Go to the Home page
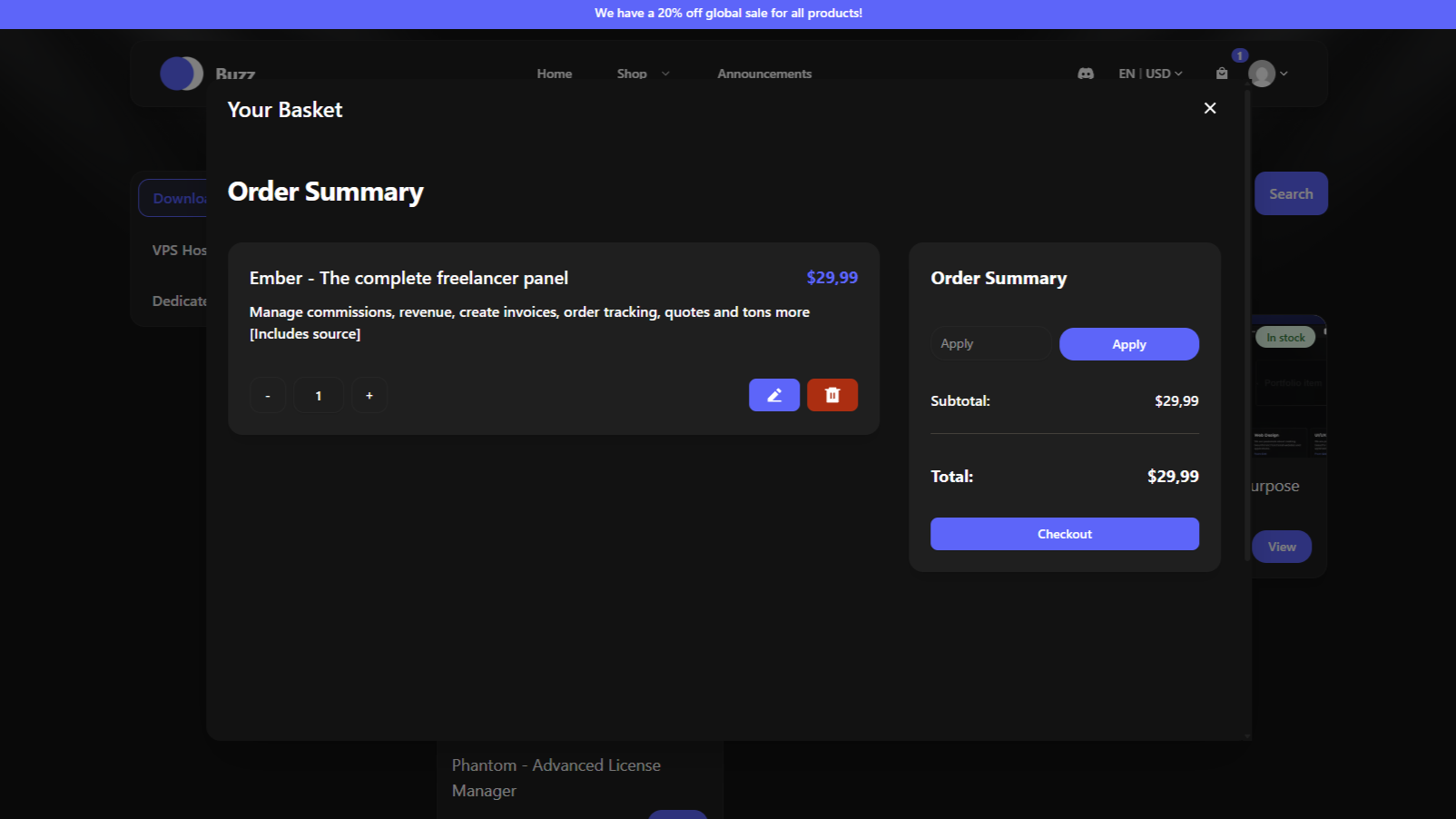The image size is (1456, 819). point(554,74)
